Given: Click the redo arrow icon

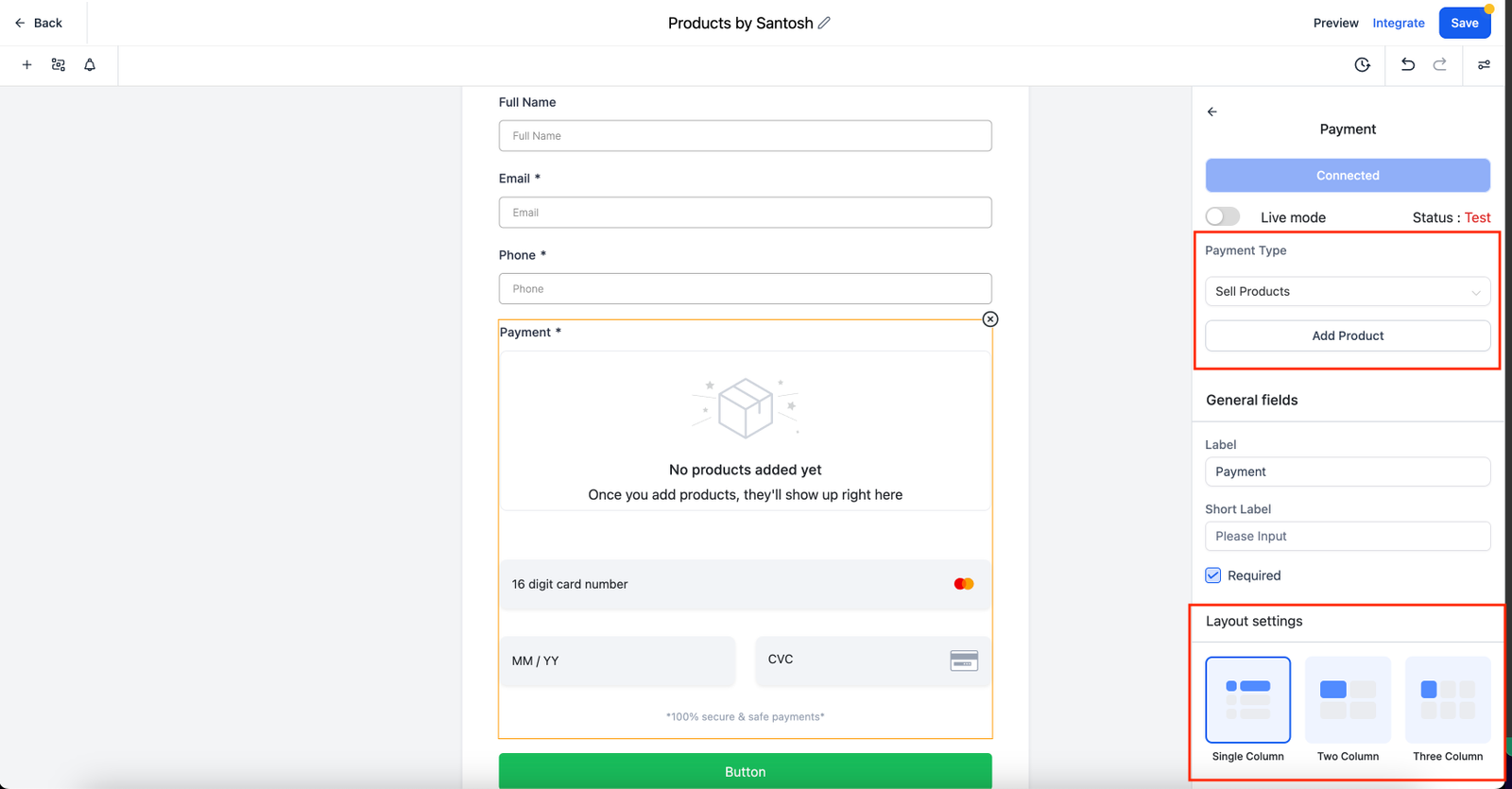Looking at the screenshot, I should (1439, 65).
